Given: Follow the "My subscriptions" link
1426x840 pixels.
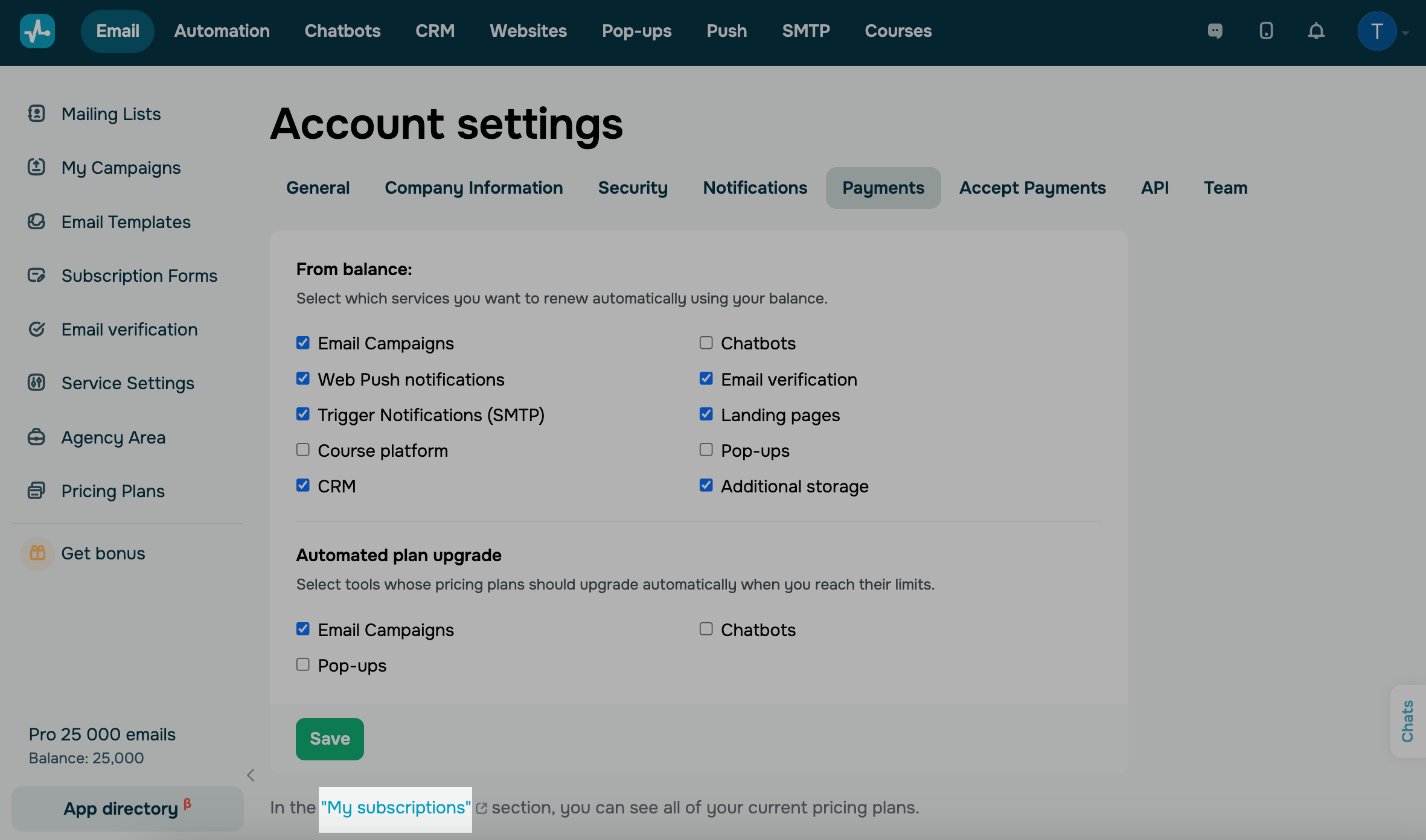Looking at the screenshot, I should click(396, 807).
